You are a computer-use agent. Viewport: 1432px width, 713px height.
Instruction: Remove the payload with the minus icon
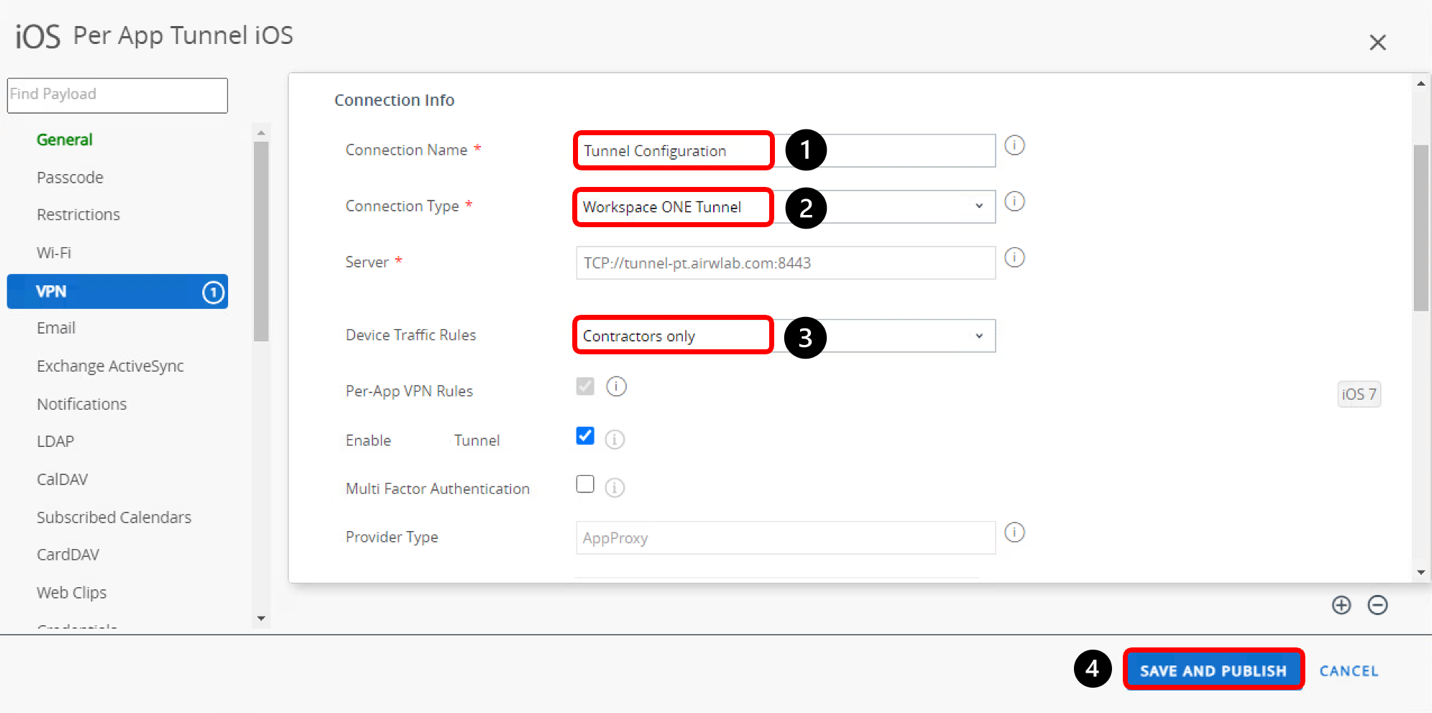(x=1377, y=605)
